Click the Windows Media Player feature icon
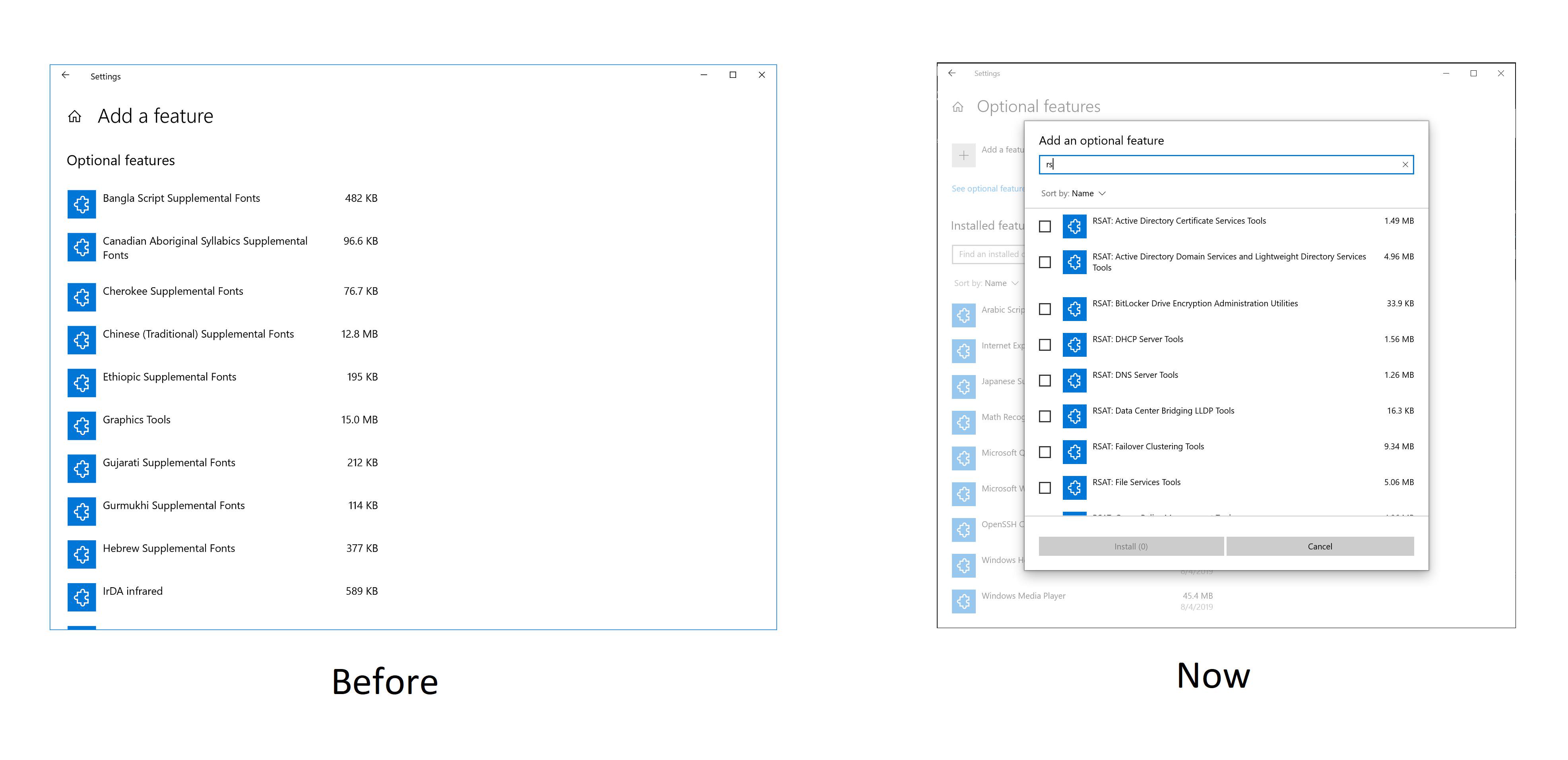Image resolution: width=1568 pixels, height=760 pixels. (963, 601)
